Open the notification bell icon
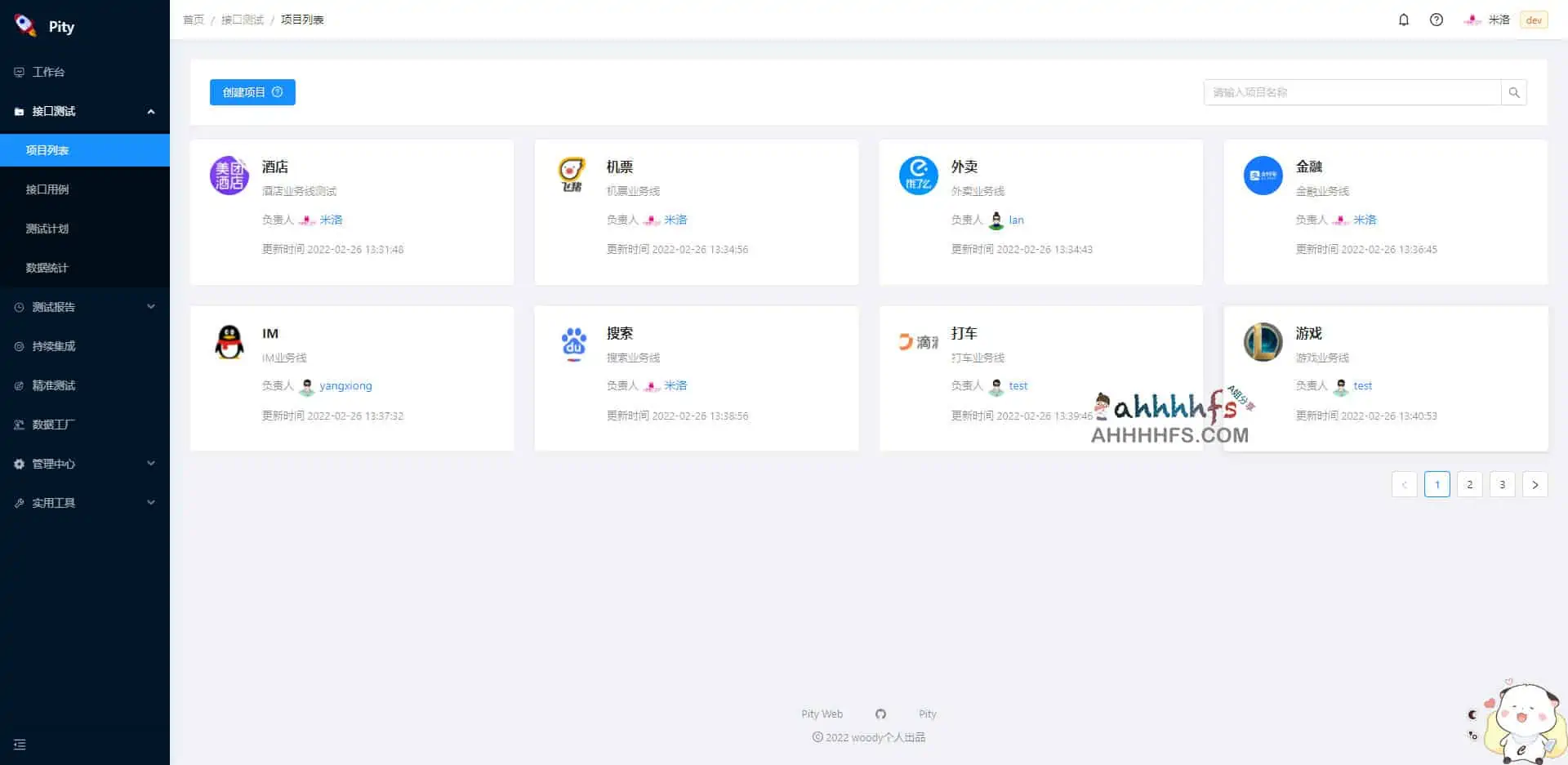This screenshot has height=765, width=1568. pyautogui.click(x=1404, y=20)
